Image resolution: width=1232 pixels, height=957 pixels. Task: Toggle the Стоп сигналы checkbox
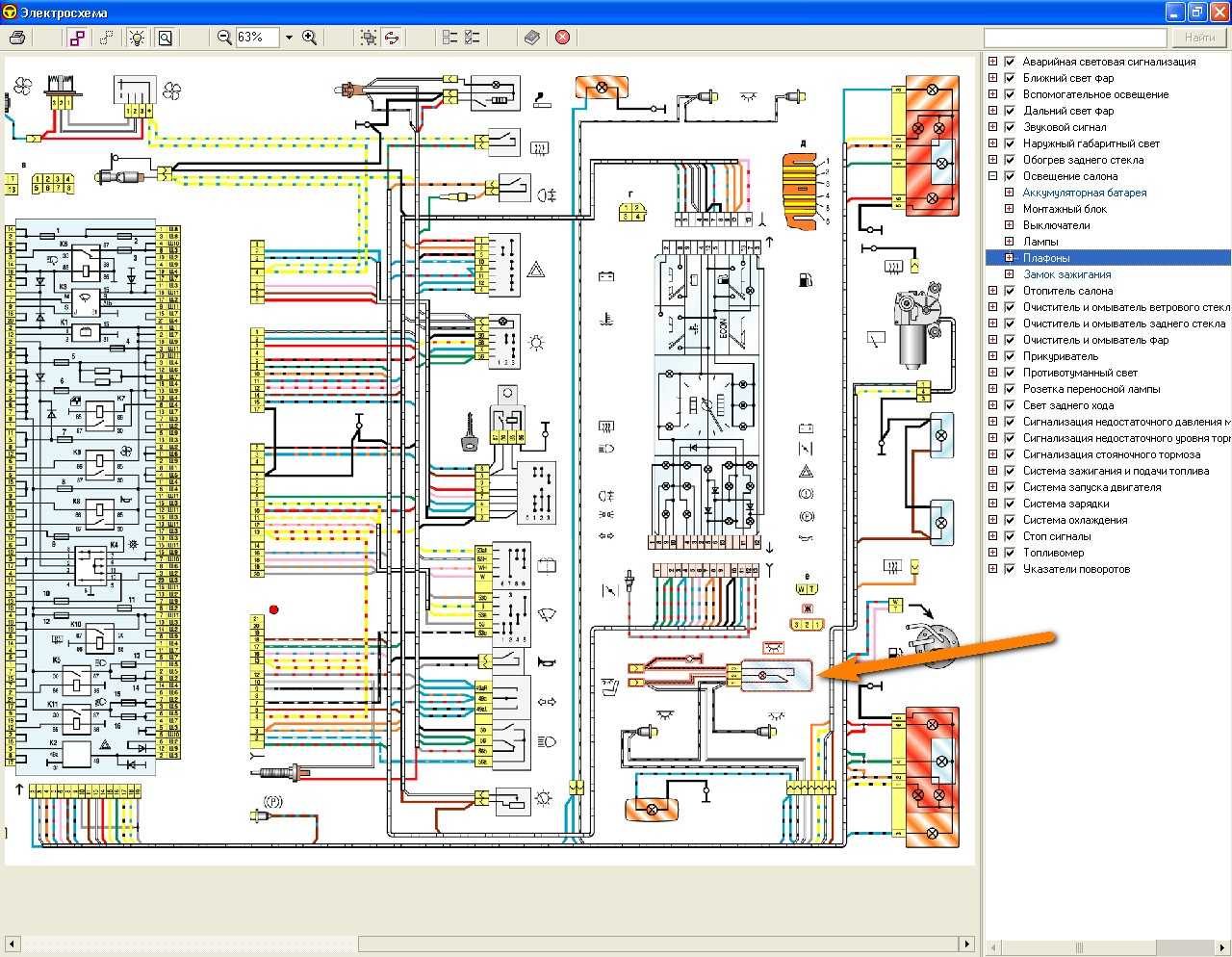[1010, 536]
